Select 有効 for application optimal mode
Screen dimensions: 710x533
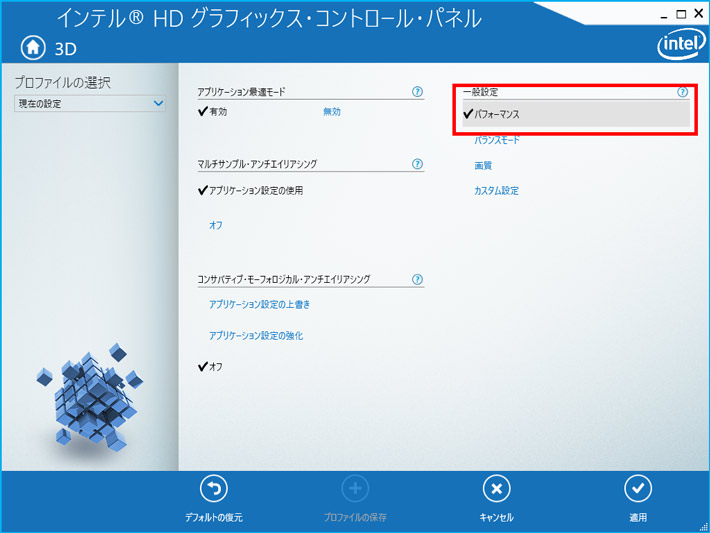(213, 111)
